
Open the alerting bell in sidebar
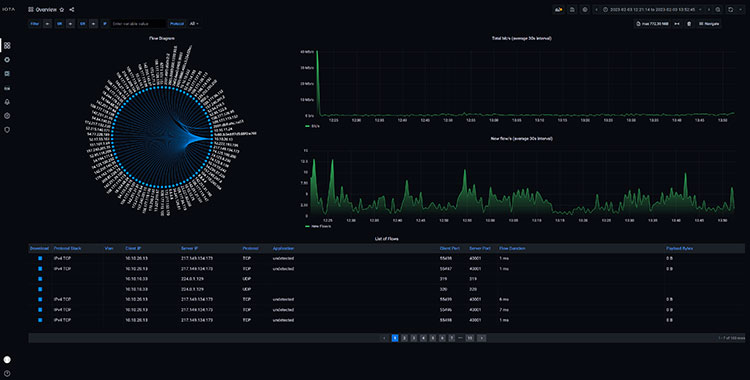7,102
